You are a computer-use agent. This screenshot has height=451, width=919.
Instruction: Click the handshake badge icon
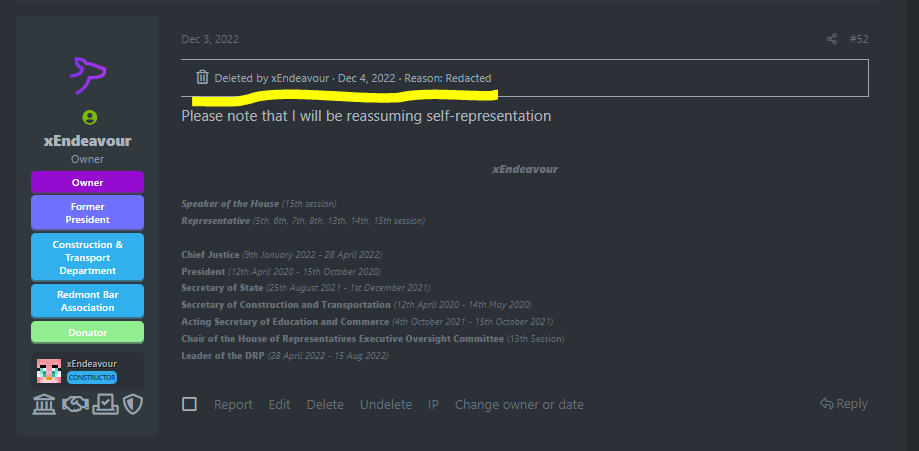(74, 404)
